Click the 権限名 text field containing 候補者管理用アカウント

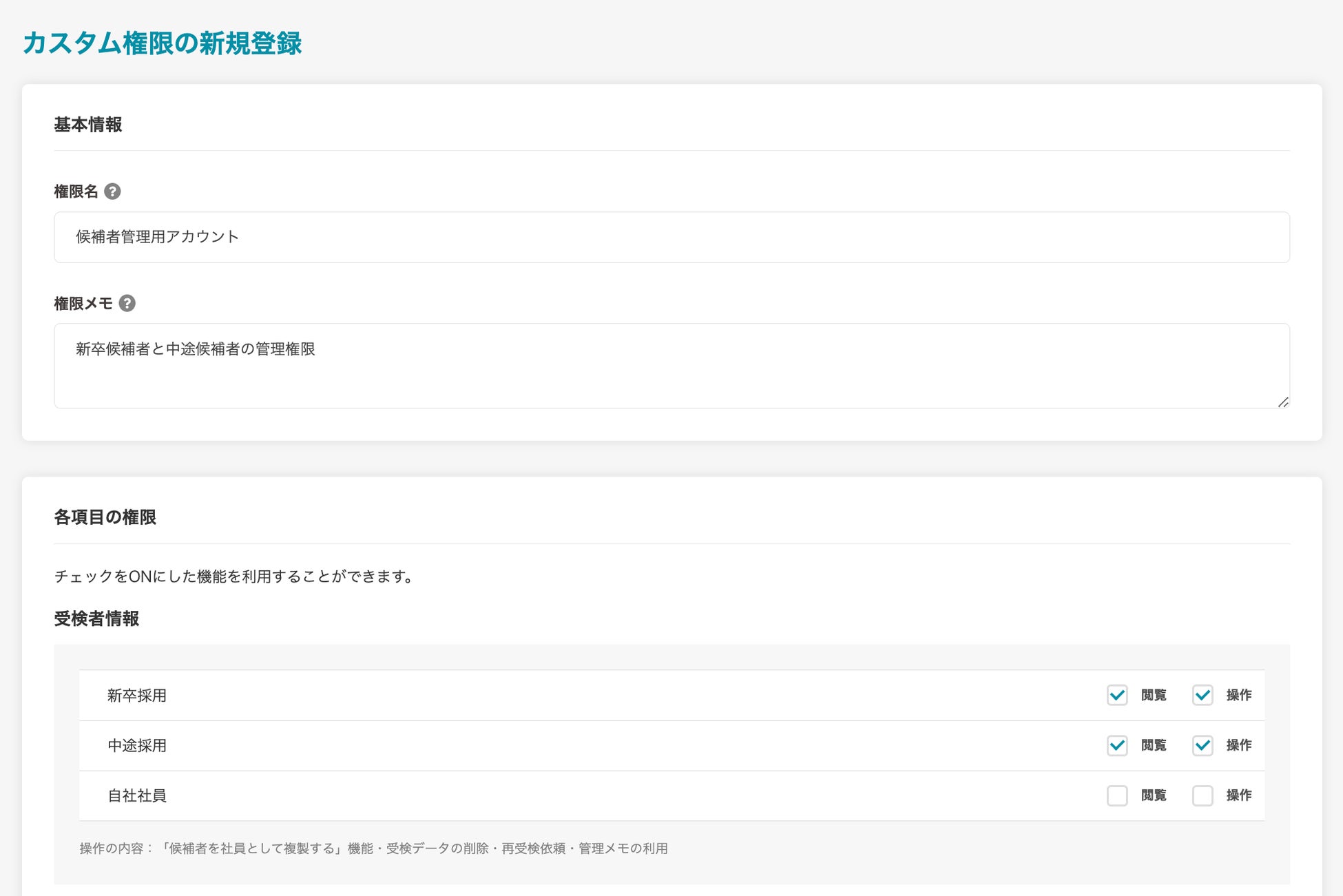(x=671, y=237)
